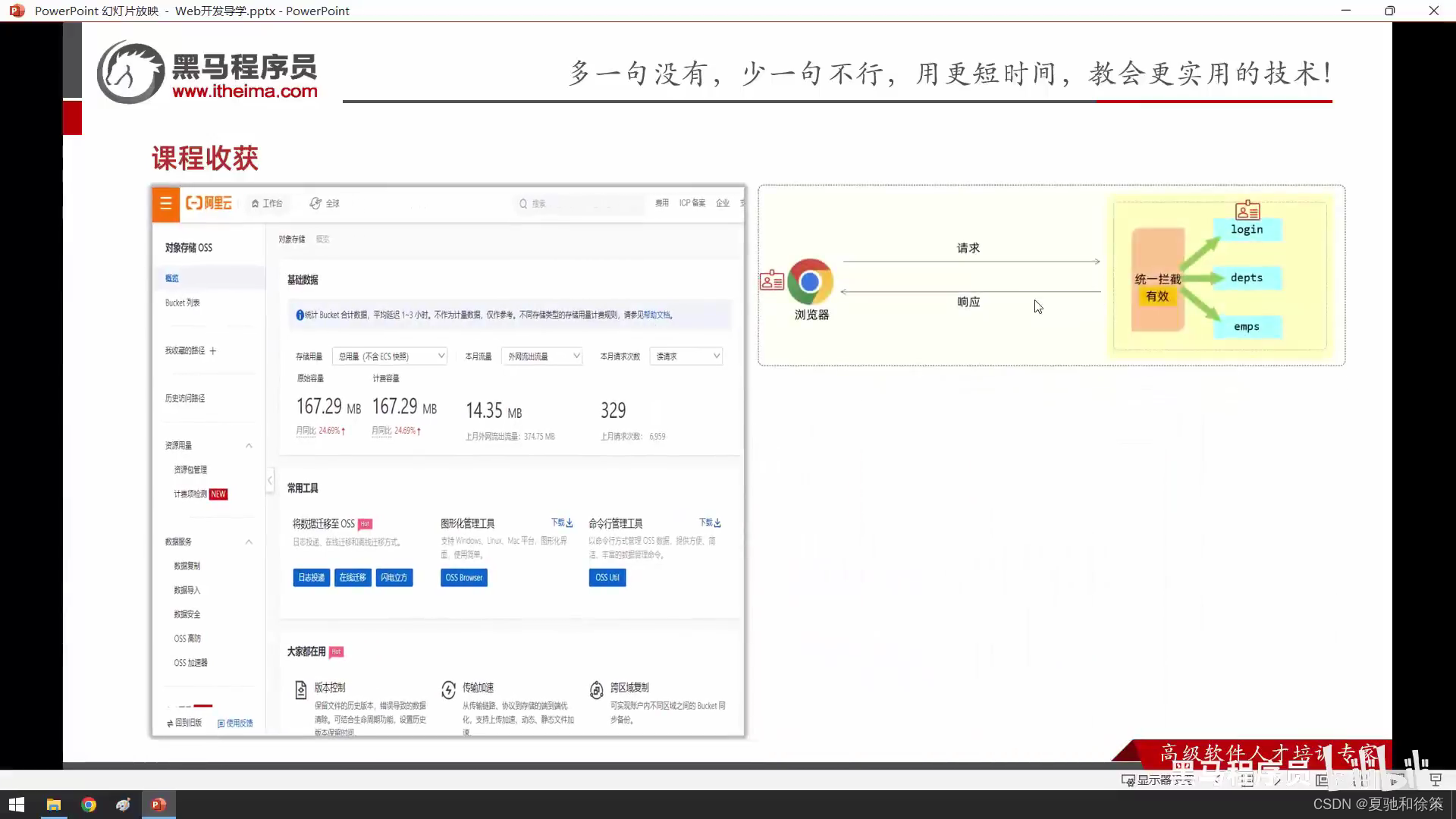The height and width of the screenshot is (819, 1456).
Task: Click the Chrome 浏览器 icon in the diagram
Action: click(x=810, y=282)
